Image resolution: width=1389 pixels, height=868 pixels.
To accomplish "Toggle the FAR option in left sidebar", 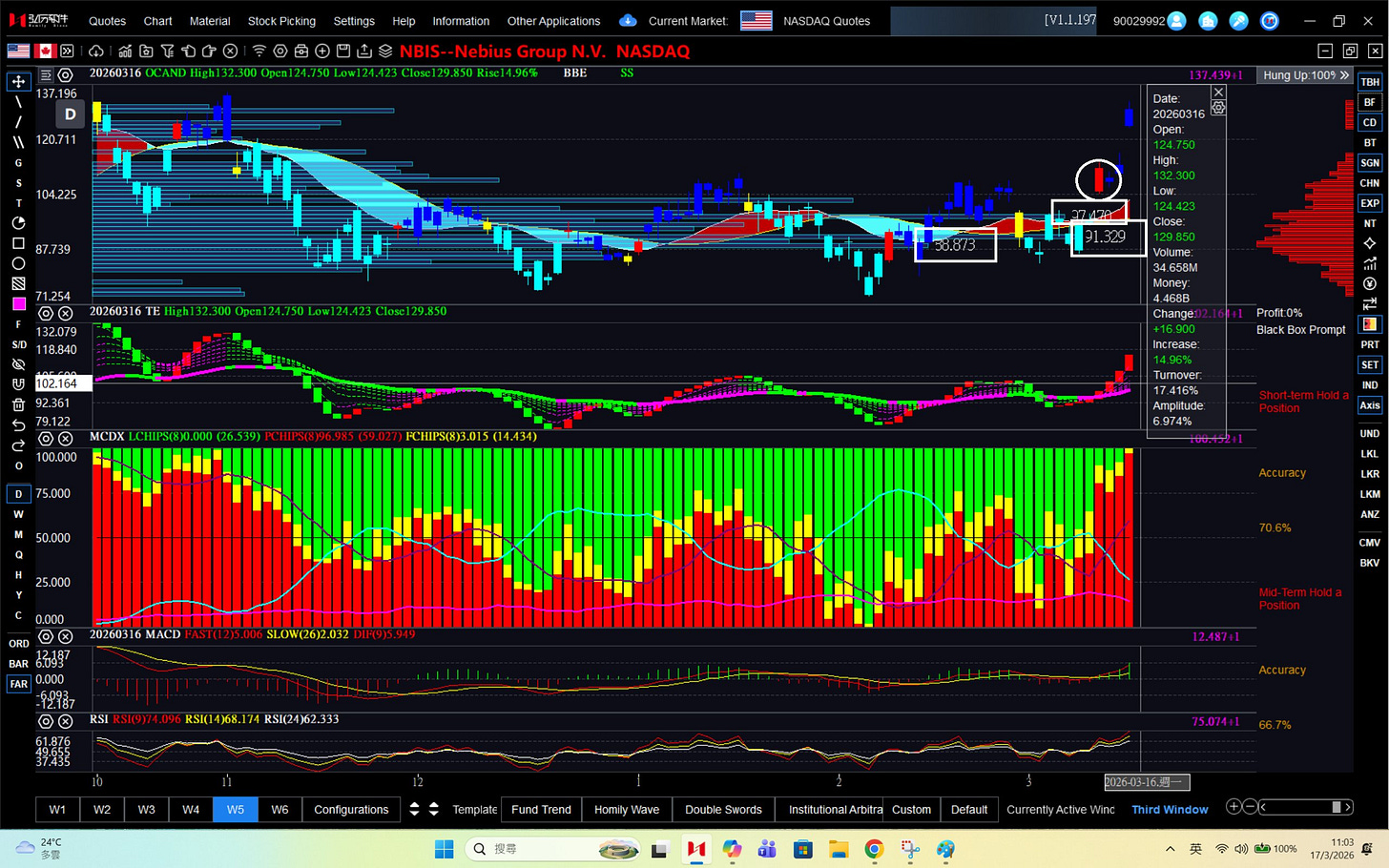I will pyautogui.click(x=18, y=684).
